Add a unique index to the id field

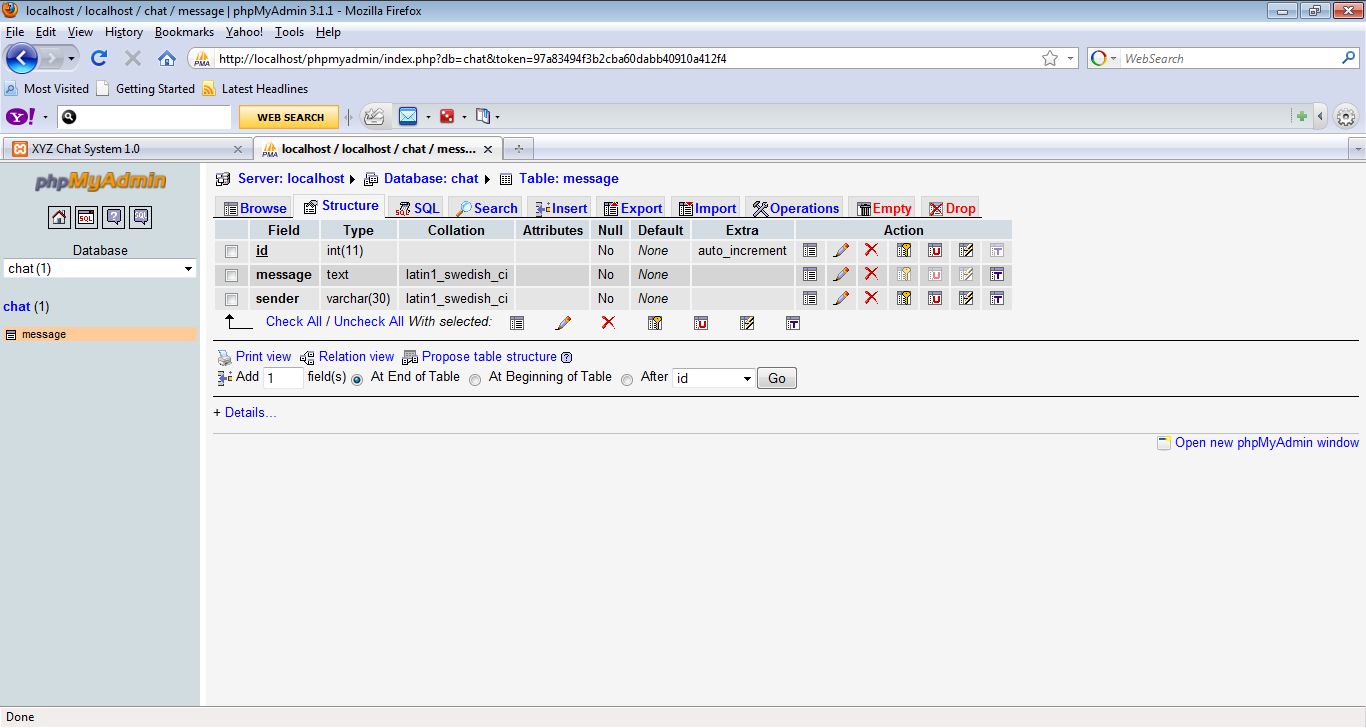(934, 250)
